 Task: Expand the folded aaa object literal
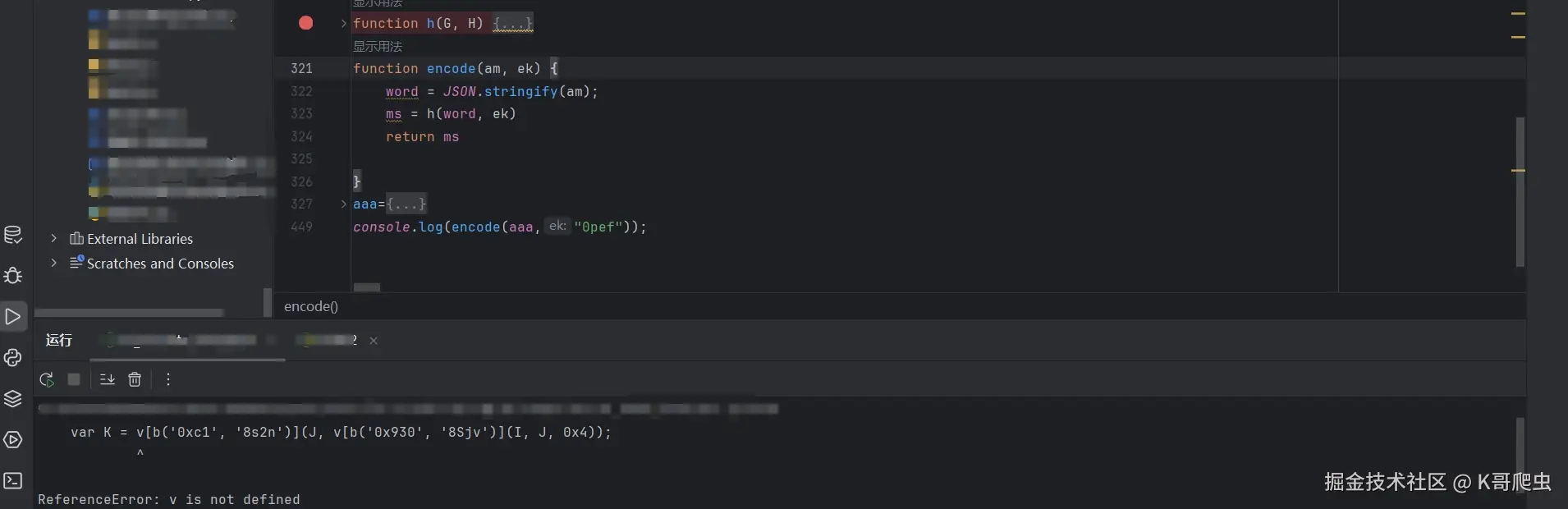point(406,204)
